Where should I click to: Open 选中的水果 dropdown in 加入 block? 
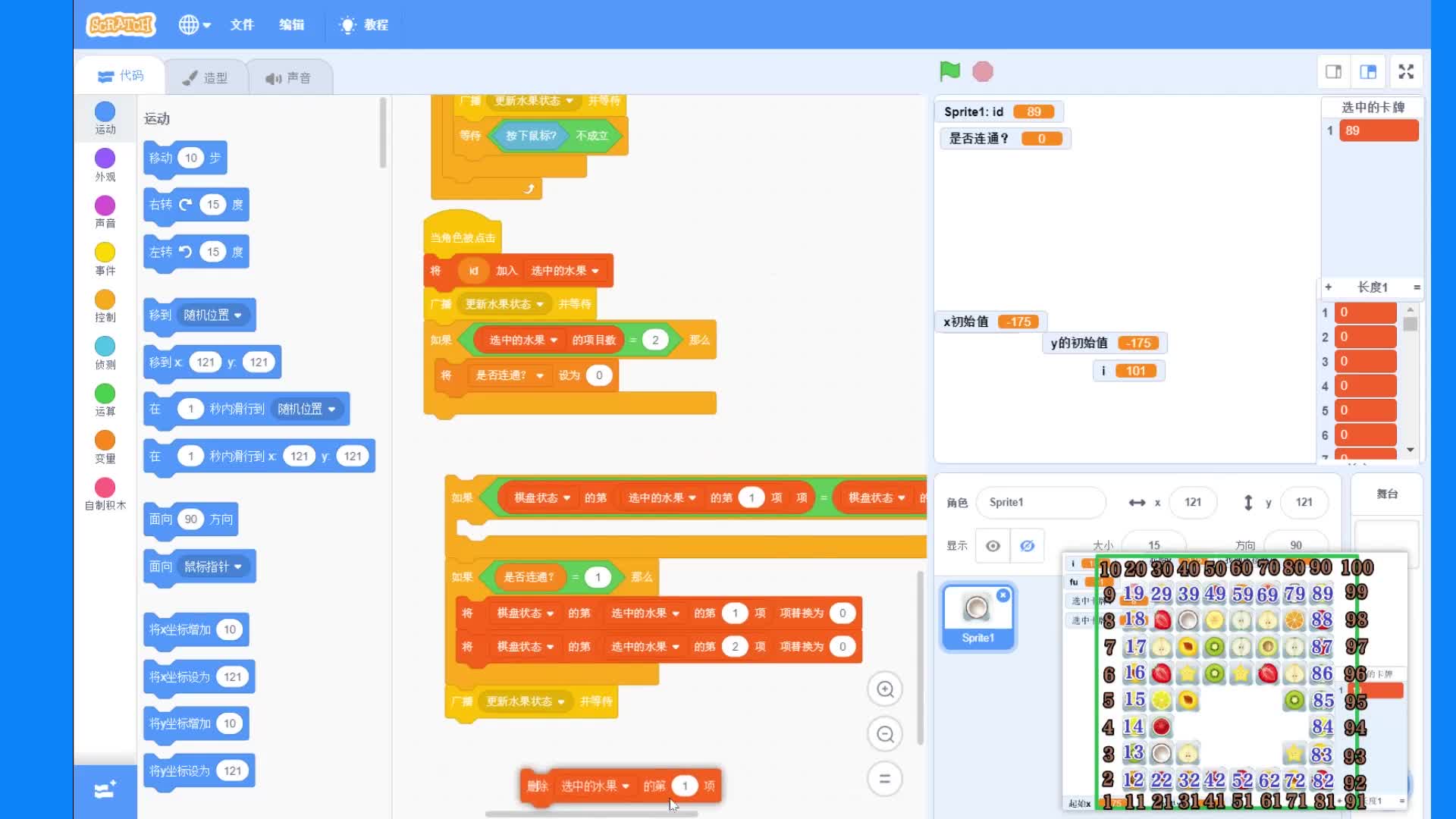click(x=565, y=271)
